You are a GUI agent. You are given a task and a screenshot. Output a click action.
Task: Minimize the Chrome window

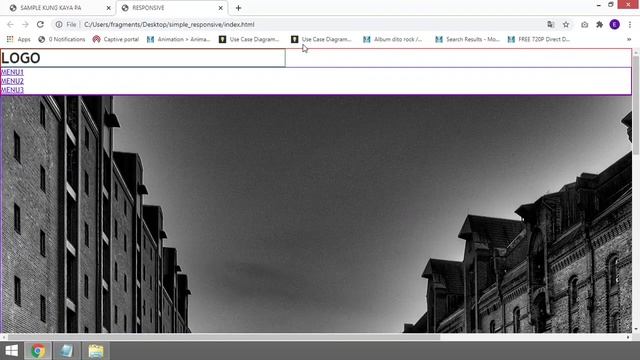click(x=598, y=5)
